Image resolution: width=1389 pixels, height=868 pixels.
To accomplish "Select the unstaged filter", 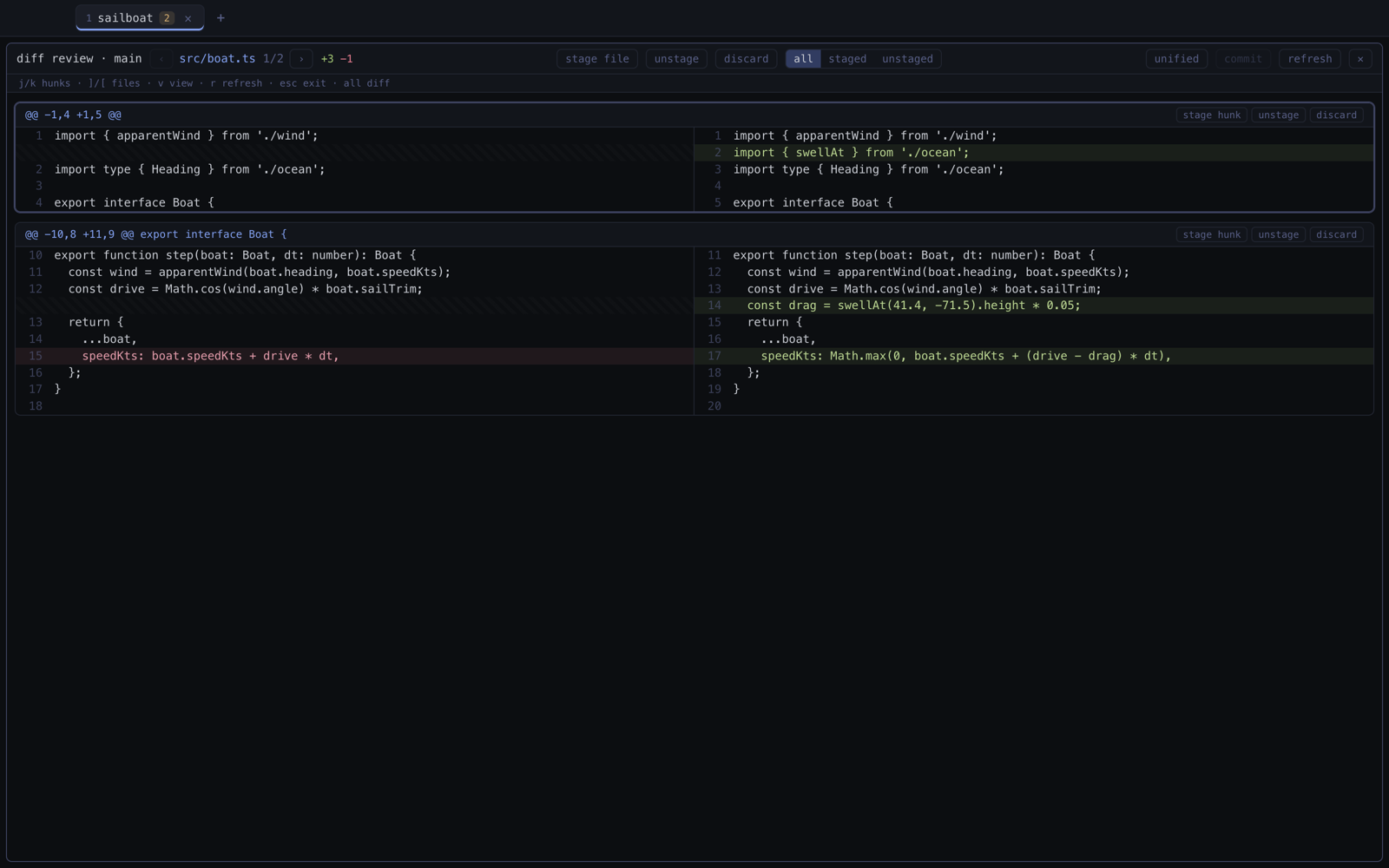I will [907, 59].
